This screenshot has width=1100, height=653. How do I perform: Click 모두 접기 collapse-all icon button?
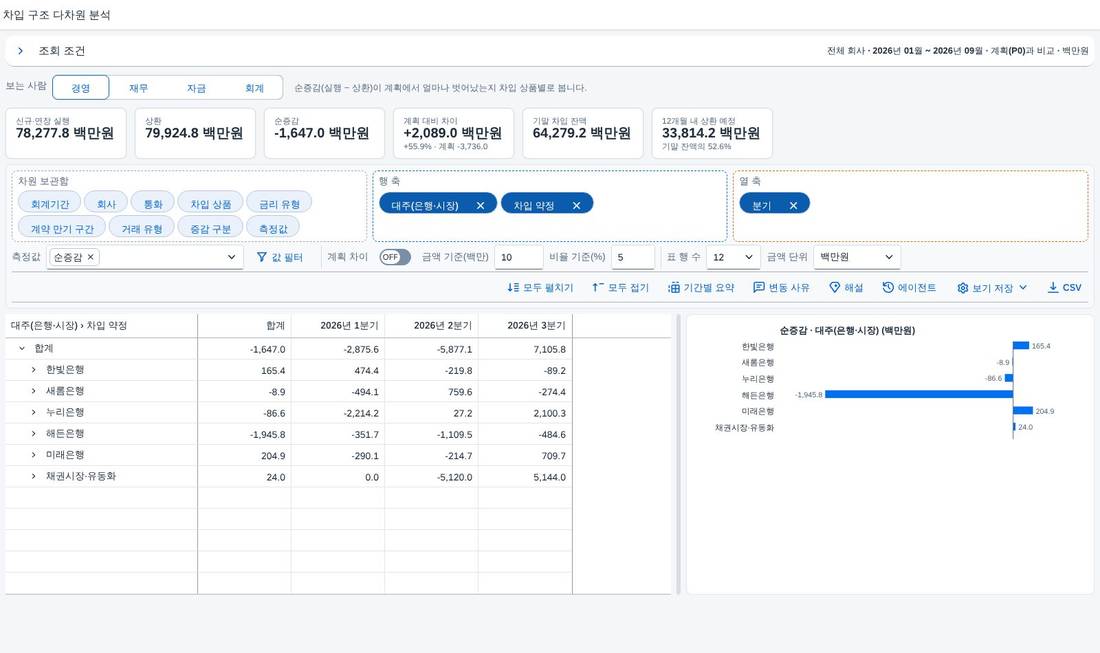[620, 288]
